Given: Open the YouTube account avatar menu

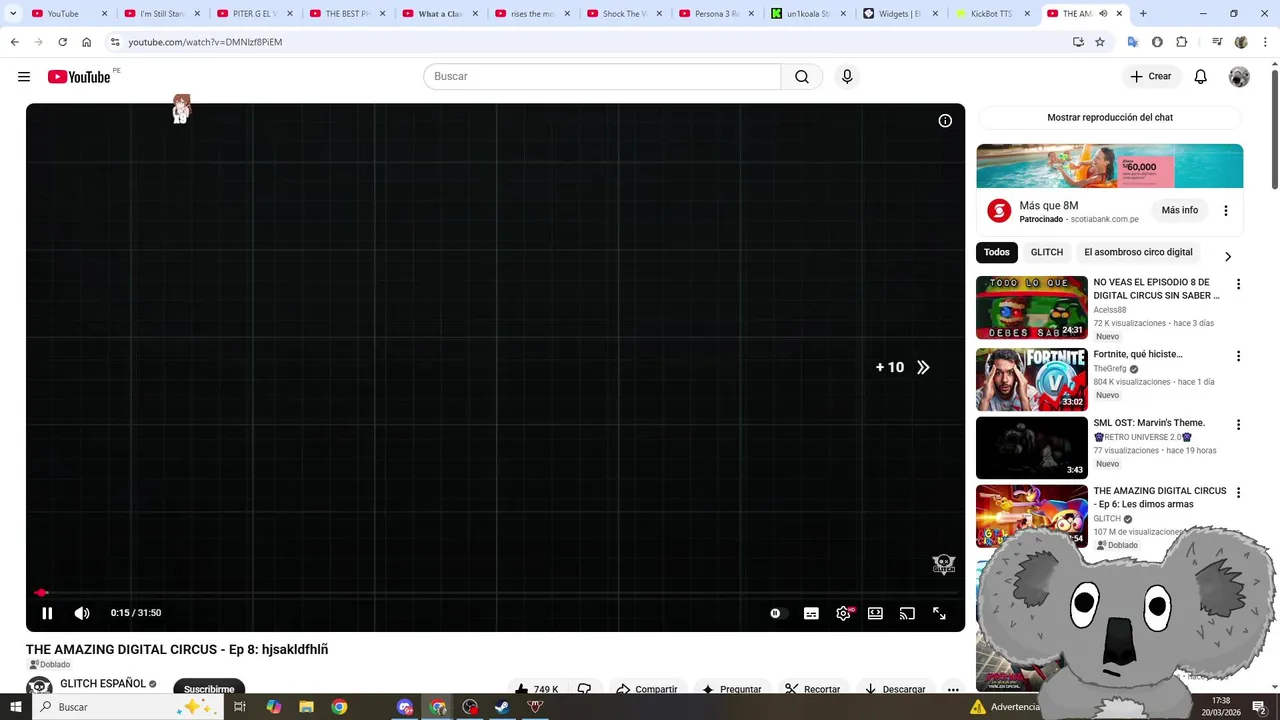Looking at the screenshot, I should [1239, 77].
